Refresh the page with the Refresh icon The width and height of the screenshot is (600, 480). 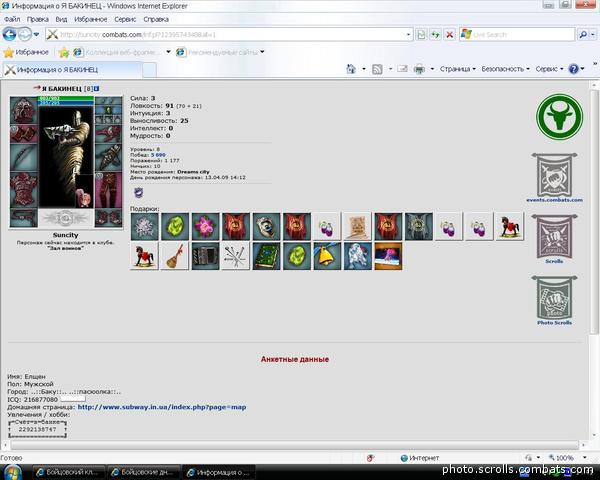[x=435, y=34]
